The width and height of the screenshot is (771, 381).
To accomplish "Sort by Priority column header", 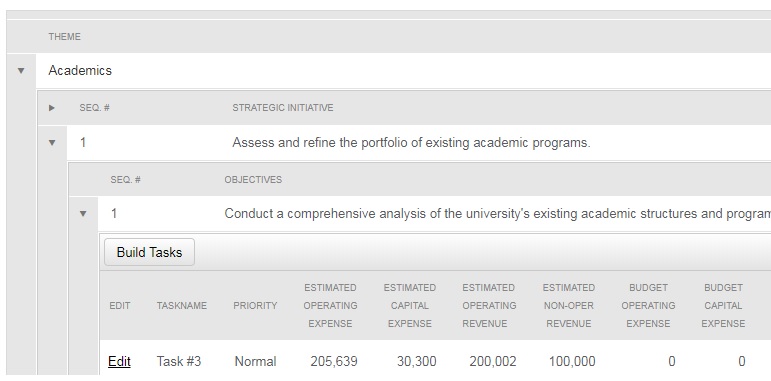I will click(x=255, y=306).
